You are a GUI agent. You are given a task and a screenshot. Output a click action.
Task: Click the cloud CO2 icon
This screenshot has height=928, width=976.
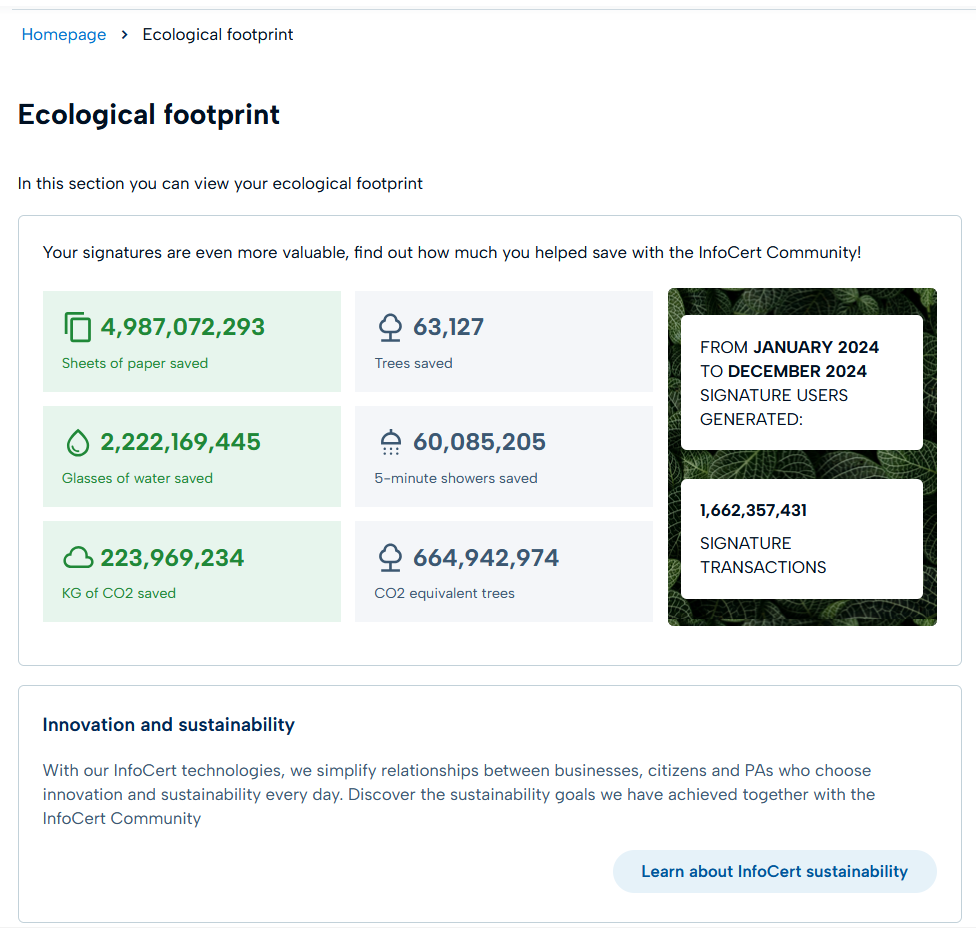(x=78, y=557)
